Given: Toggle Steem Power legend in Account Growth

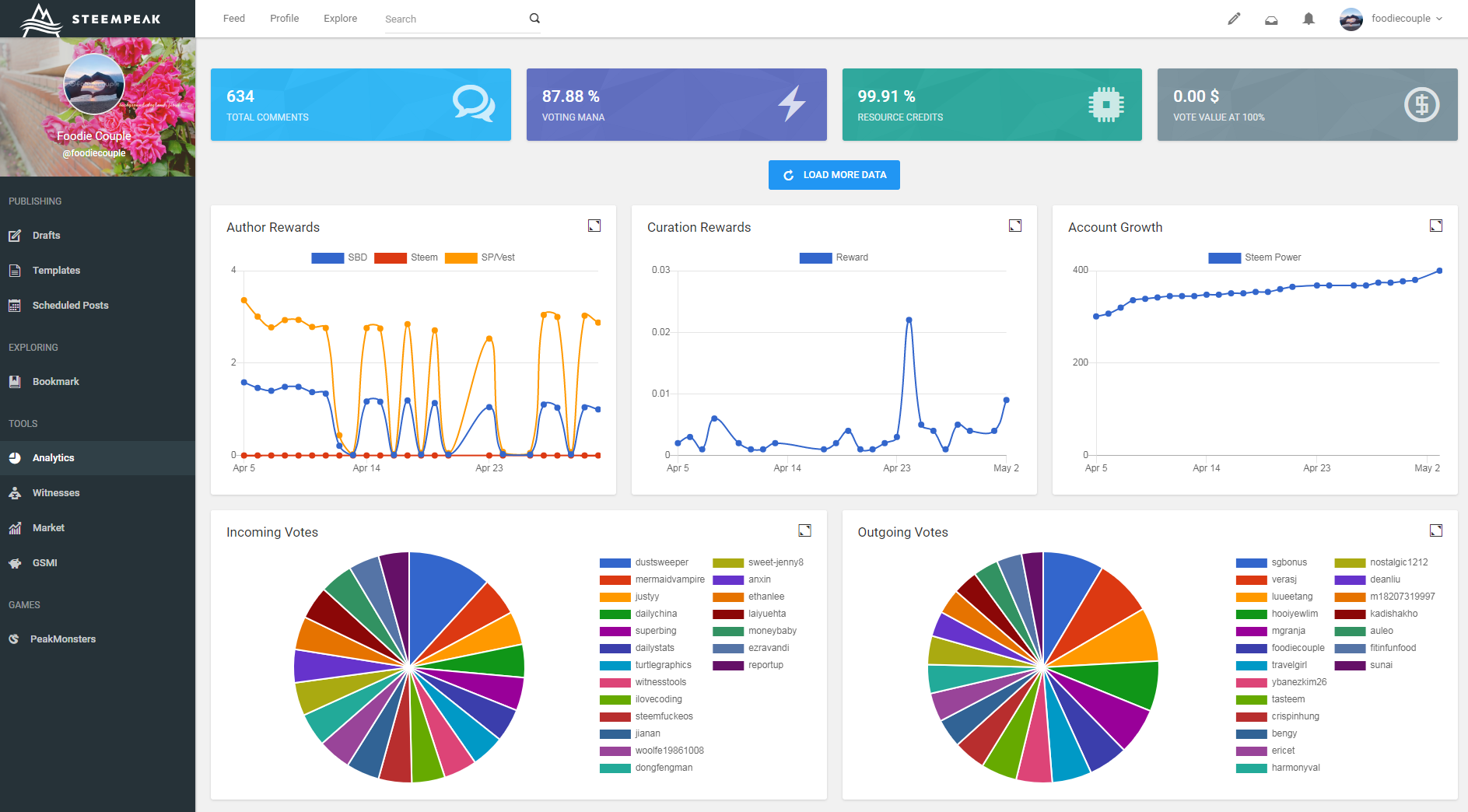Looking at the screenshot, I should 1254,257.
